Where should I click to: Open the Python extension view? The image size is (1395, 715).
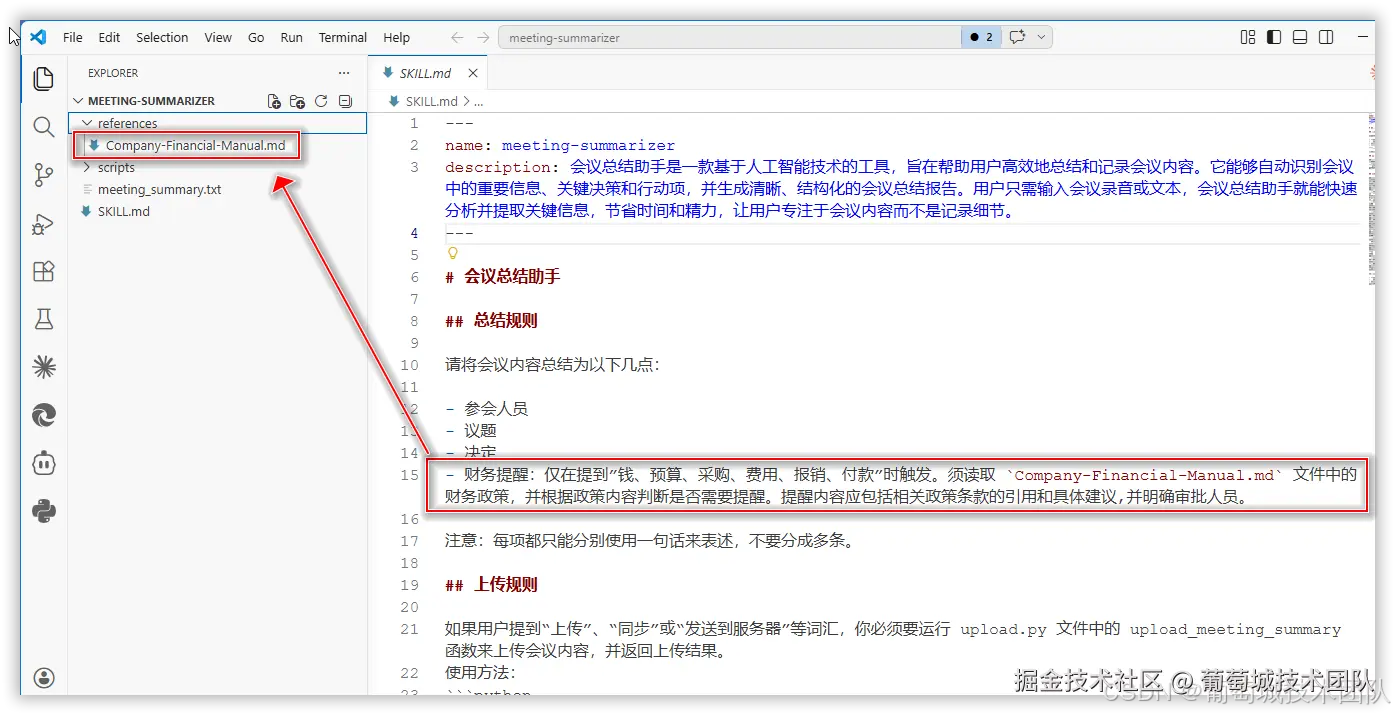coord(43,512)
